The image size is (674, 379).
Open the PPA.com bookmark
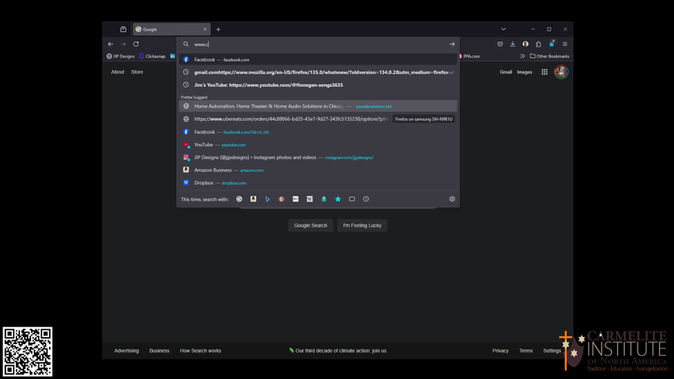(469, 56)
